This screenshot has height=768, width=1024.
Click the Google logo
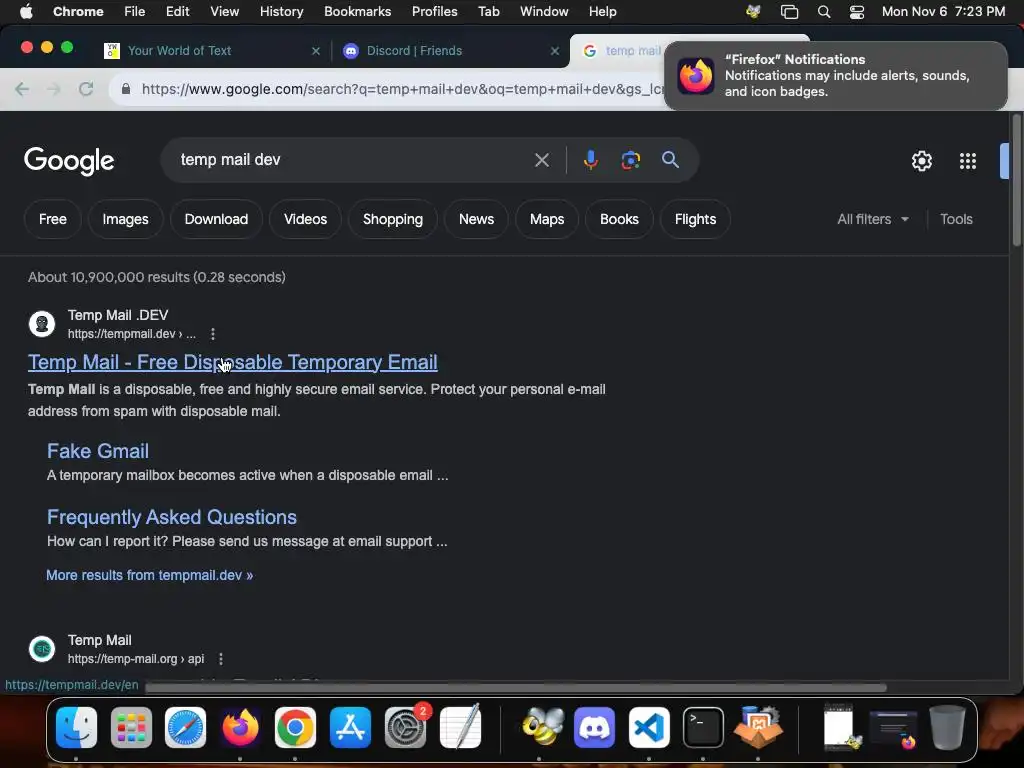pos(69,161)
